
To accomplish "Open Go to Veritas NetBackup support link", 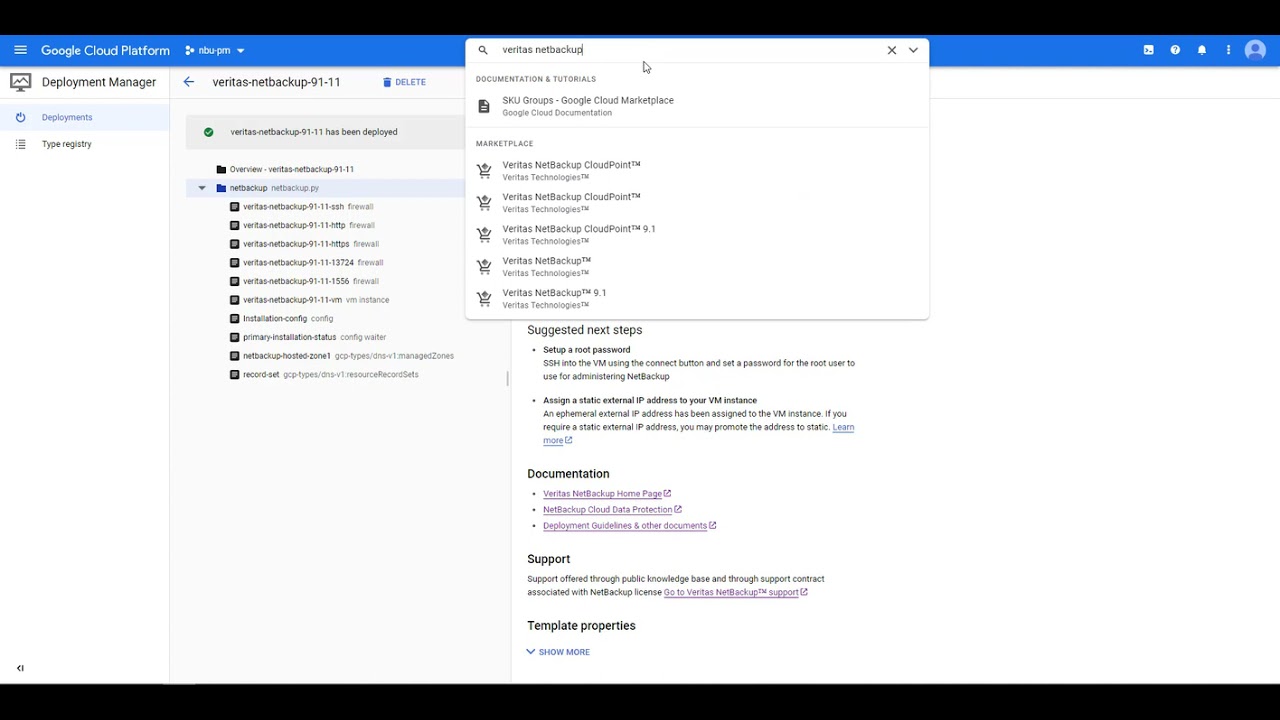I will point(731,592).
